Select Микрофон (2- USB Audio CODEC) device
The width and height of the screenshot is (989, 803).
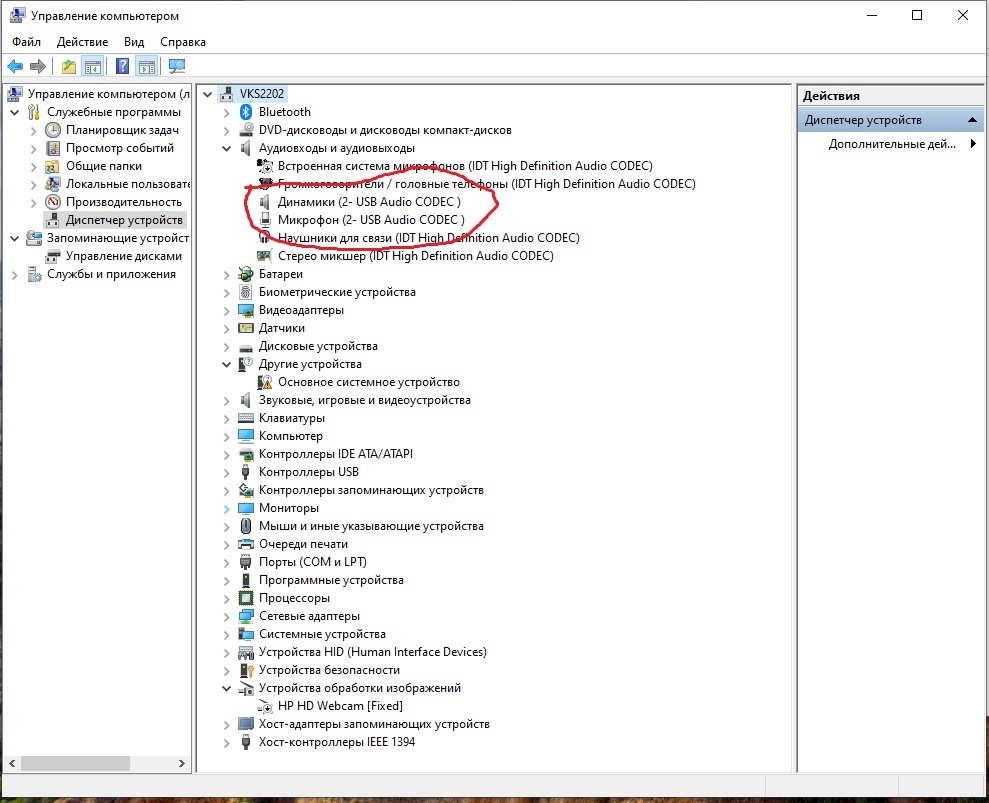click(370, 220)
